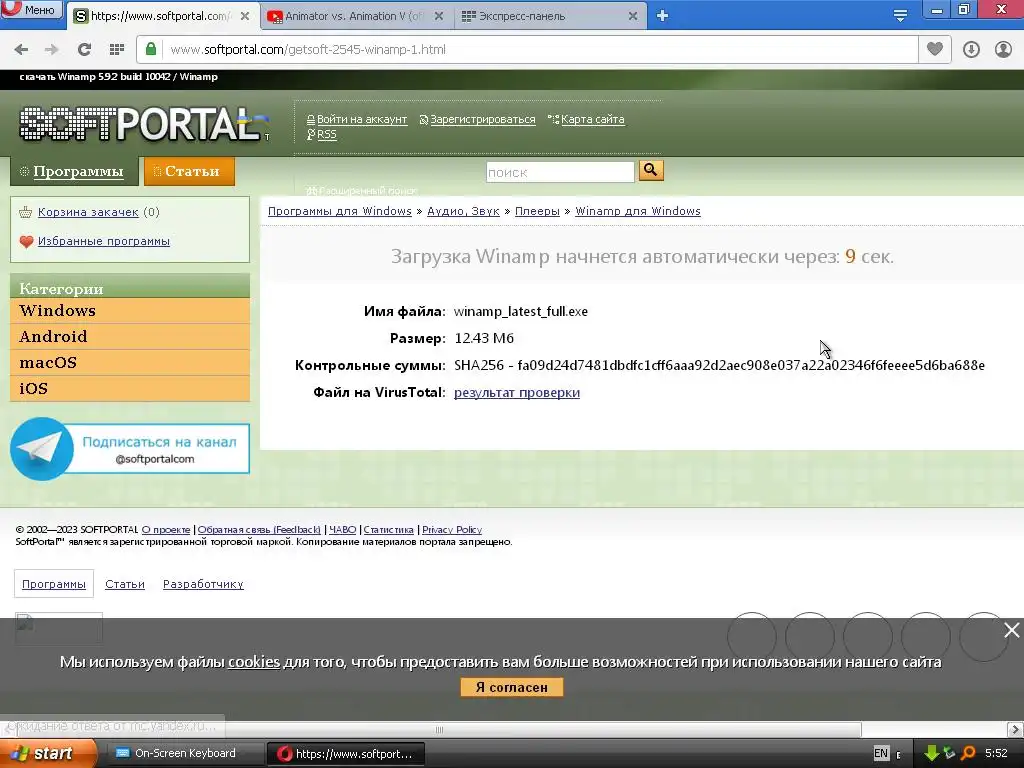Click the EN language indicator in tray

(x=880, y=754)
